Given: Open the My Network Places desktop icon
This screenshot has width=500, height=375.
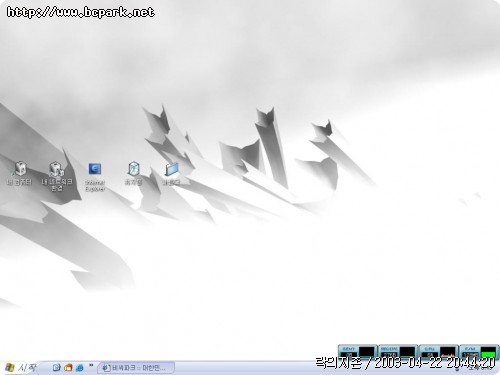Looking at the screenshot, I should click(x=57, y=176).
